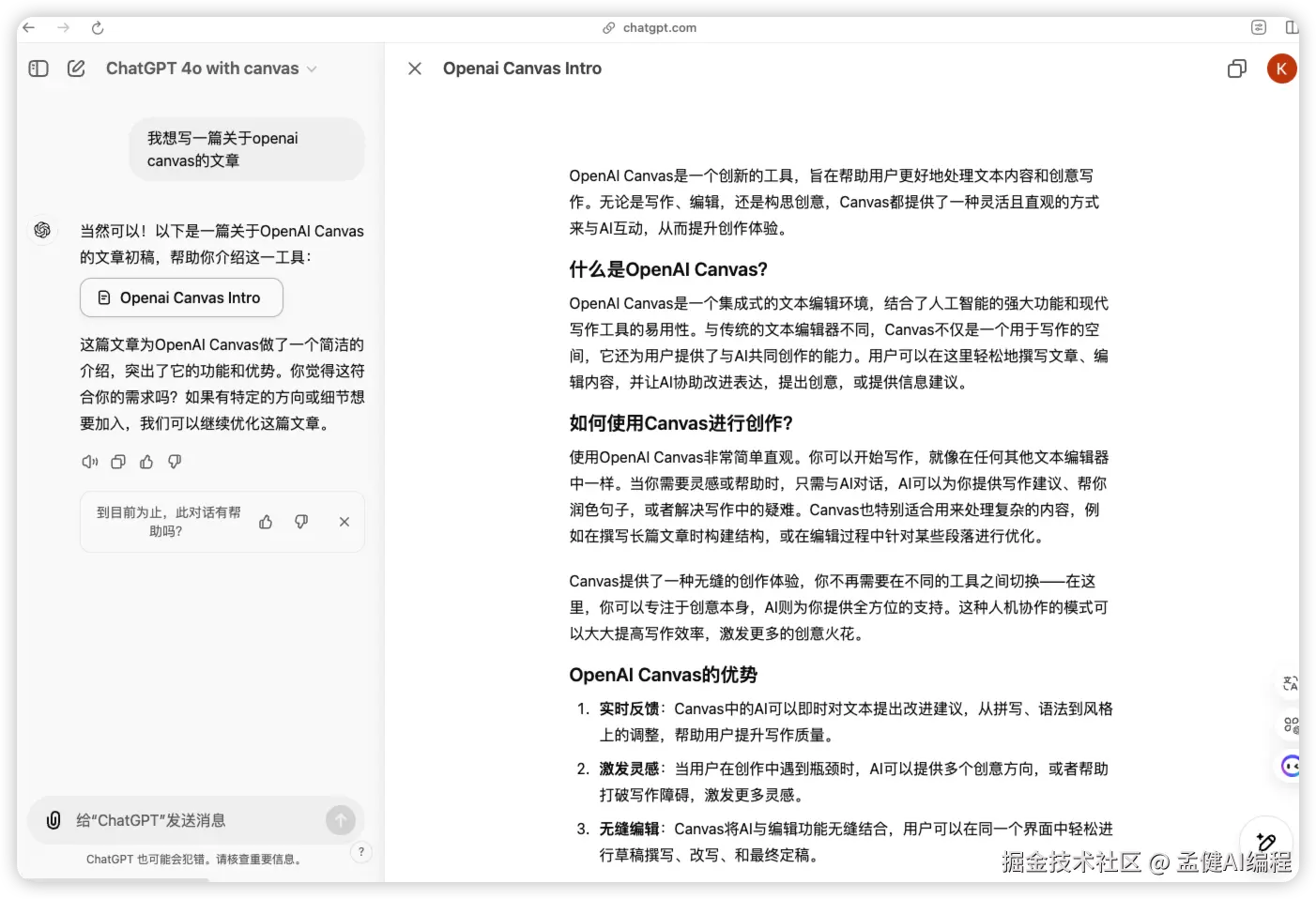Click the bold term 激发灵感 in the list

(x=629, y=769)
